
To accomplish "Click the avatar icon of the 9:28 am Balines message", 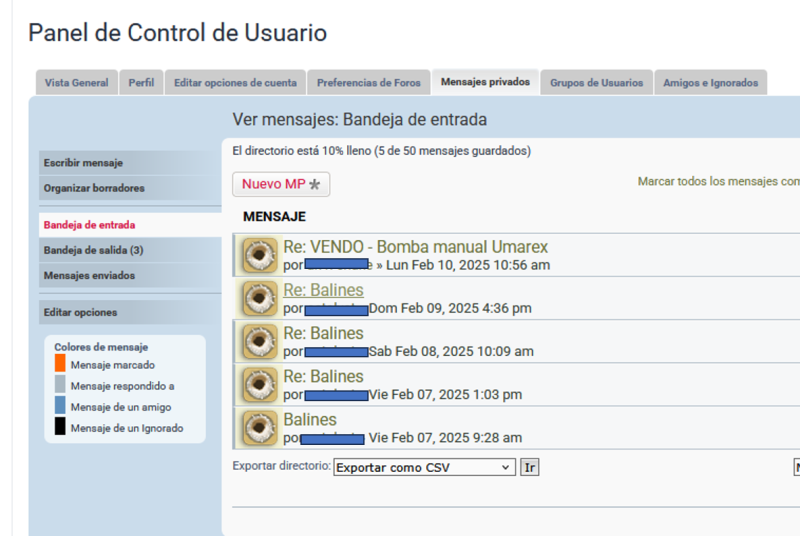I will tap(260, 428).
